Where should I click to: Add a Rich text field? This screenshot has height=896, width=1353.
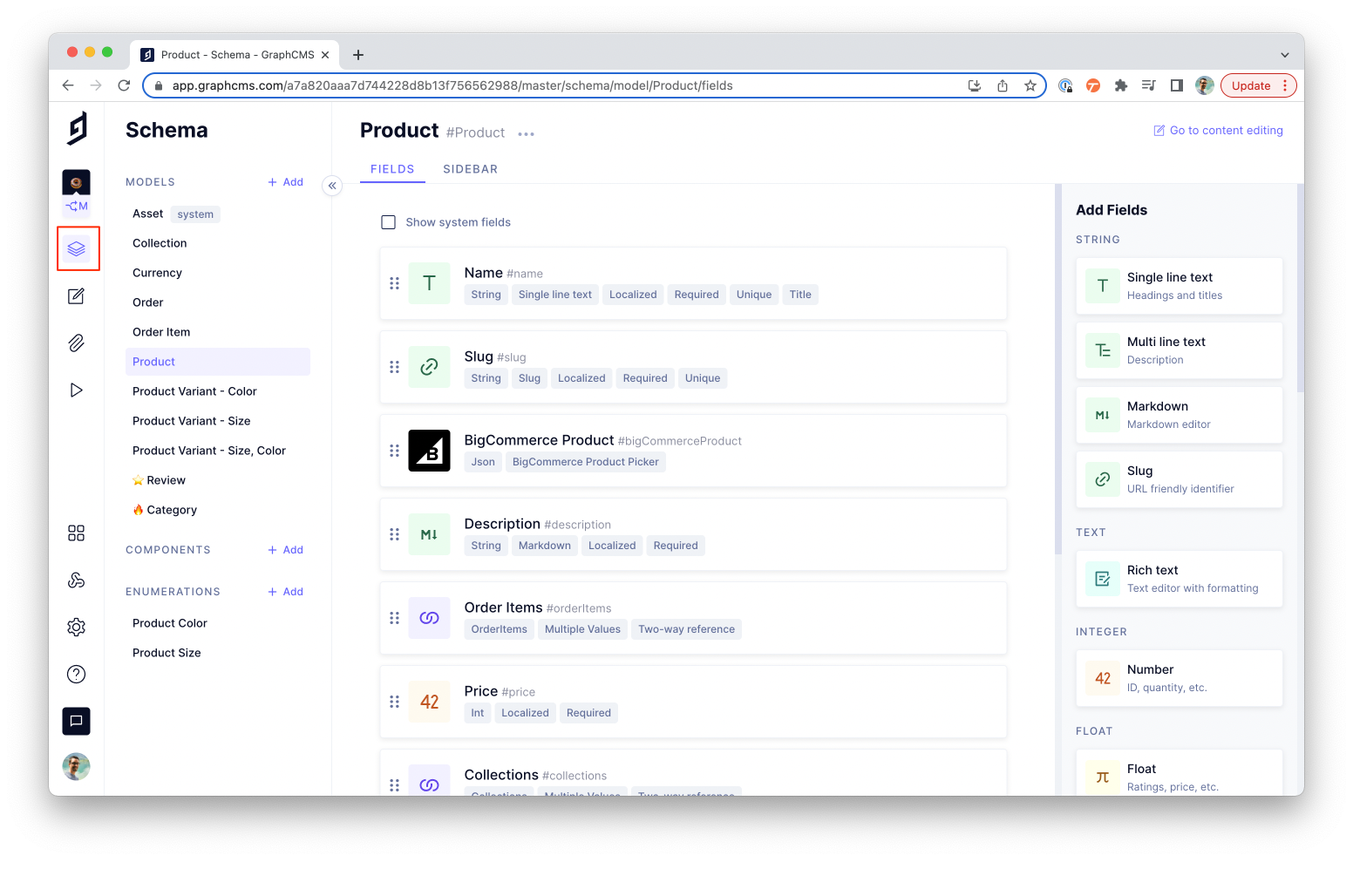tap(1179, 579)
